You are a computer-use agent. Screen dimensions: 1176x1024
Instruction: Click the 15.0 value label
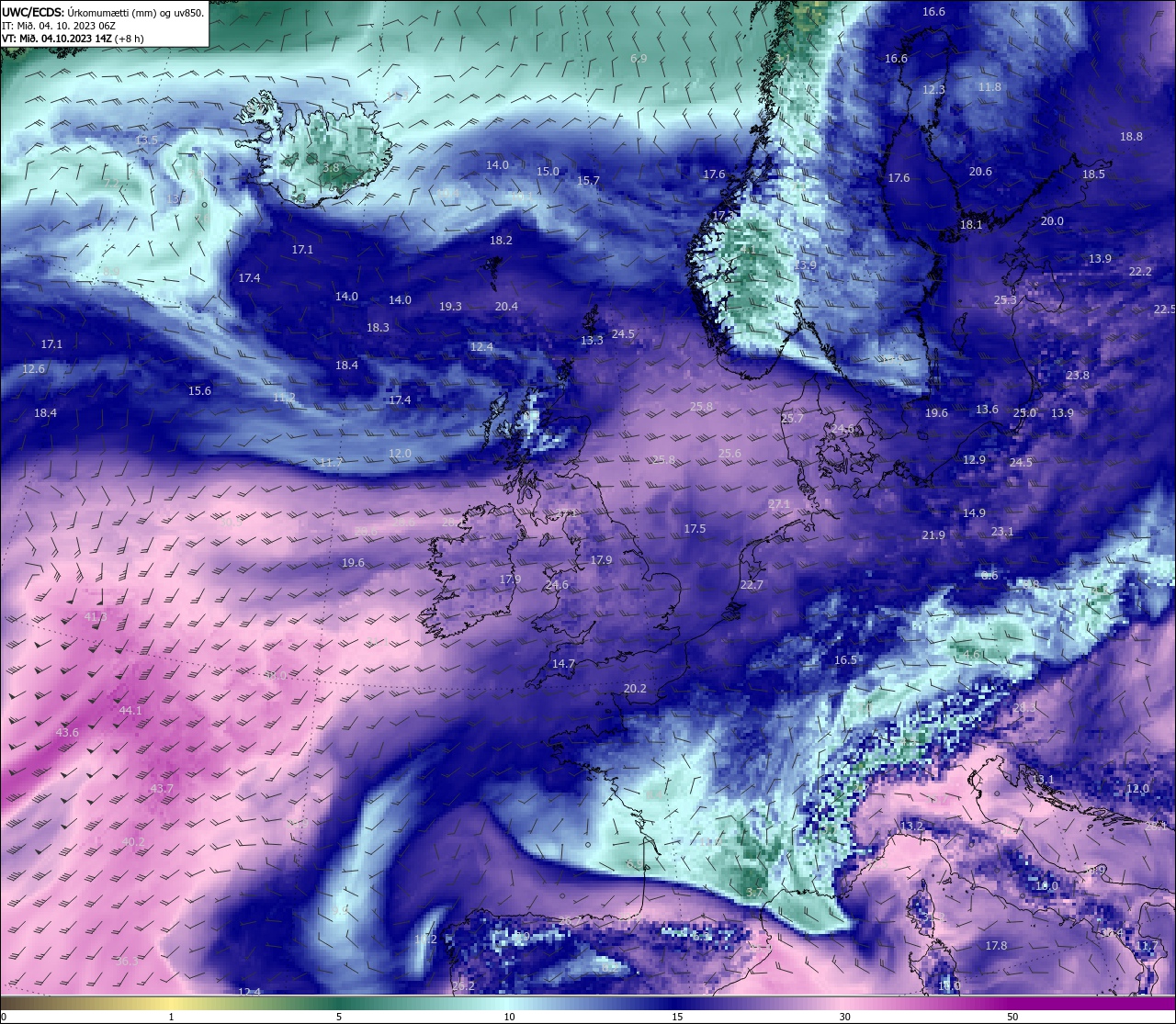[548, 172]
